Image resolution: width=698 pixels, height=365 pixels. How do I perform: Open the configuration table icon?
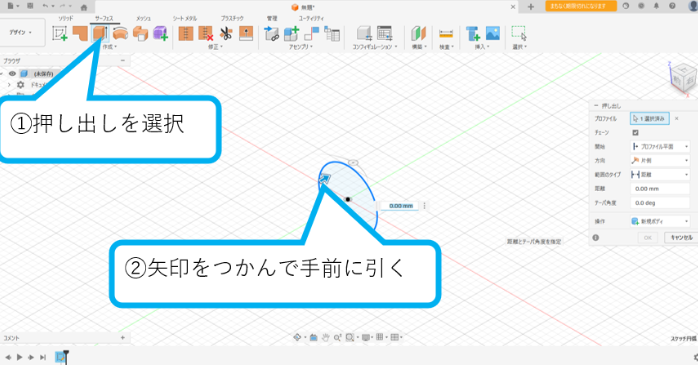(385, 34)
